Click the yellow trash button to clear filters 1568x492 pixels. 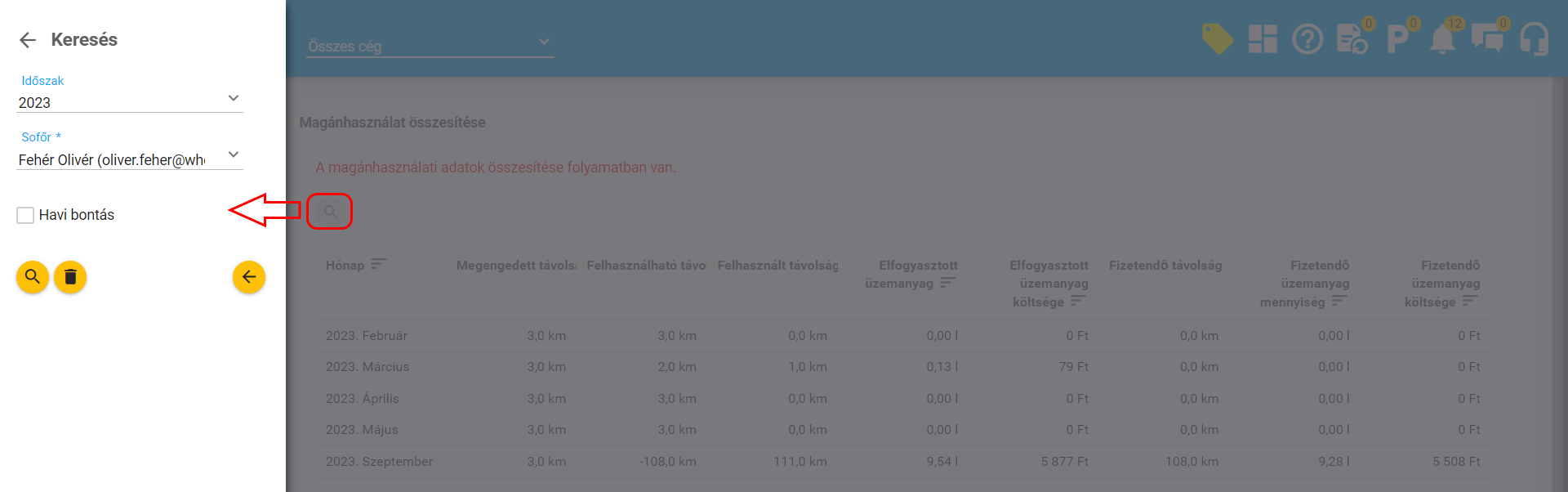pyautogui.click(x=70, y=277)
